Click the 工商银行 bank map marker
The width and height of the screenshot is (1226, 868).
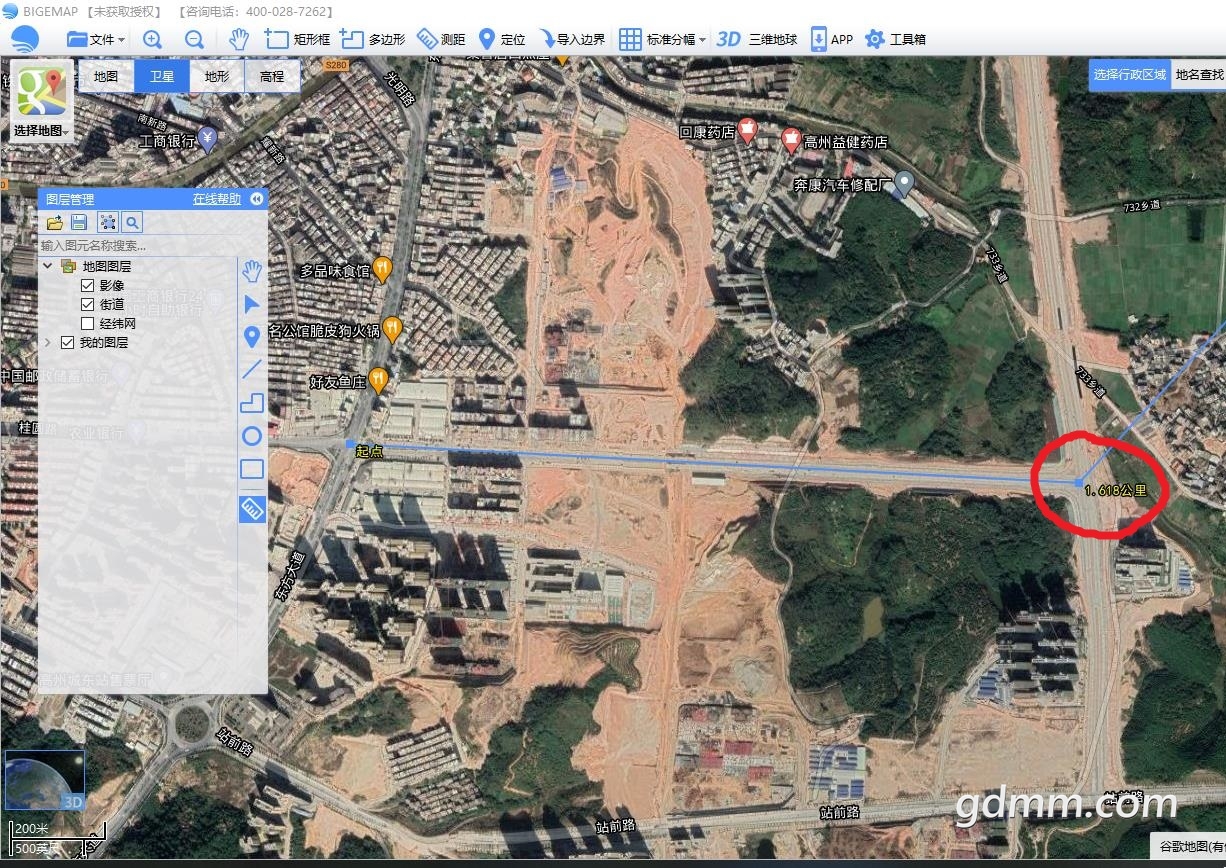click(208, 139)
